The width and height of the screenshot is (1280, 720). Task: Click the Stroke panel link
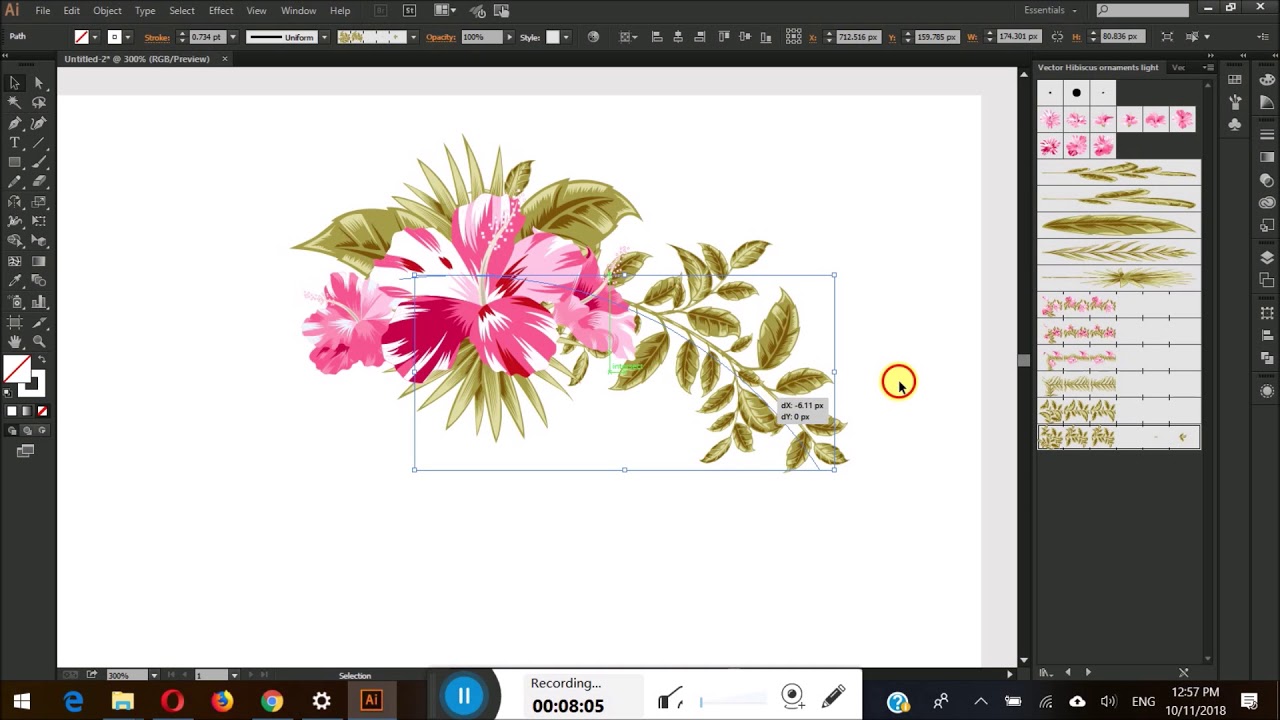tap(156, 37)
